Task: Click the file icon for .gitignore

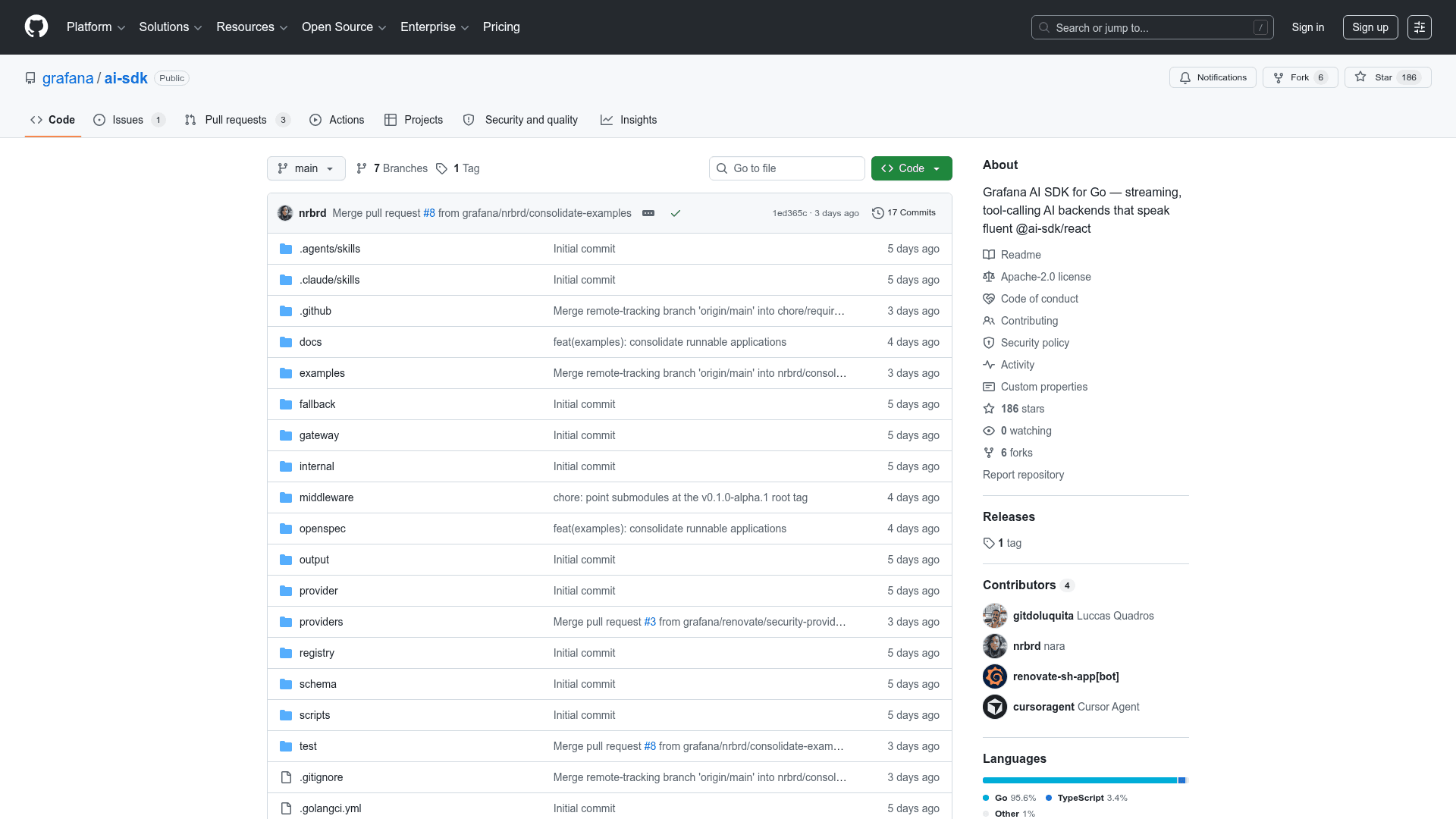Action: point(286,777)
